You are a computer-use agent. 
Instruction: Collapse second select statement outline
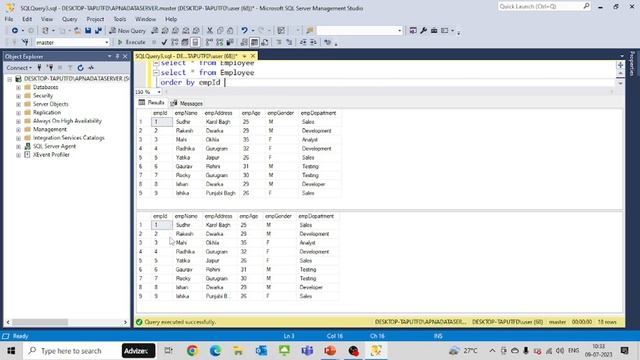click(x=156, y=73)
